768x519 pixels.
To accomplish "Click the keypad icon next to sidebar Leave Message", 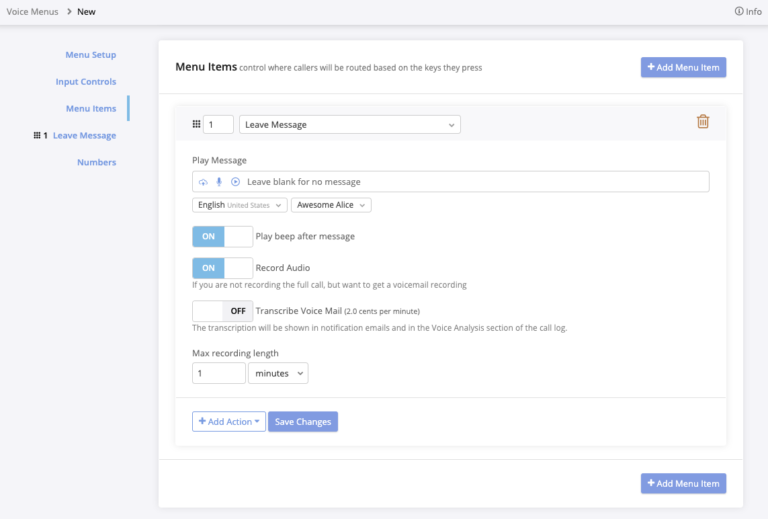I will tap(37, 136).
